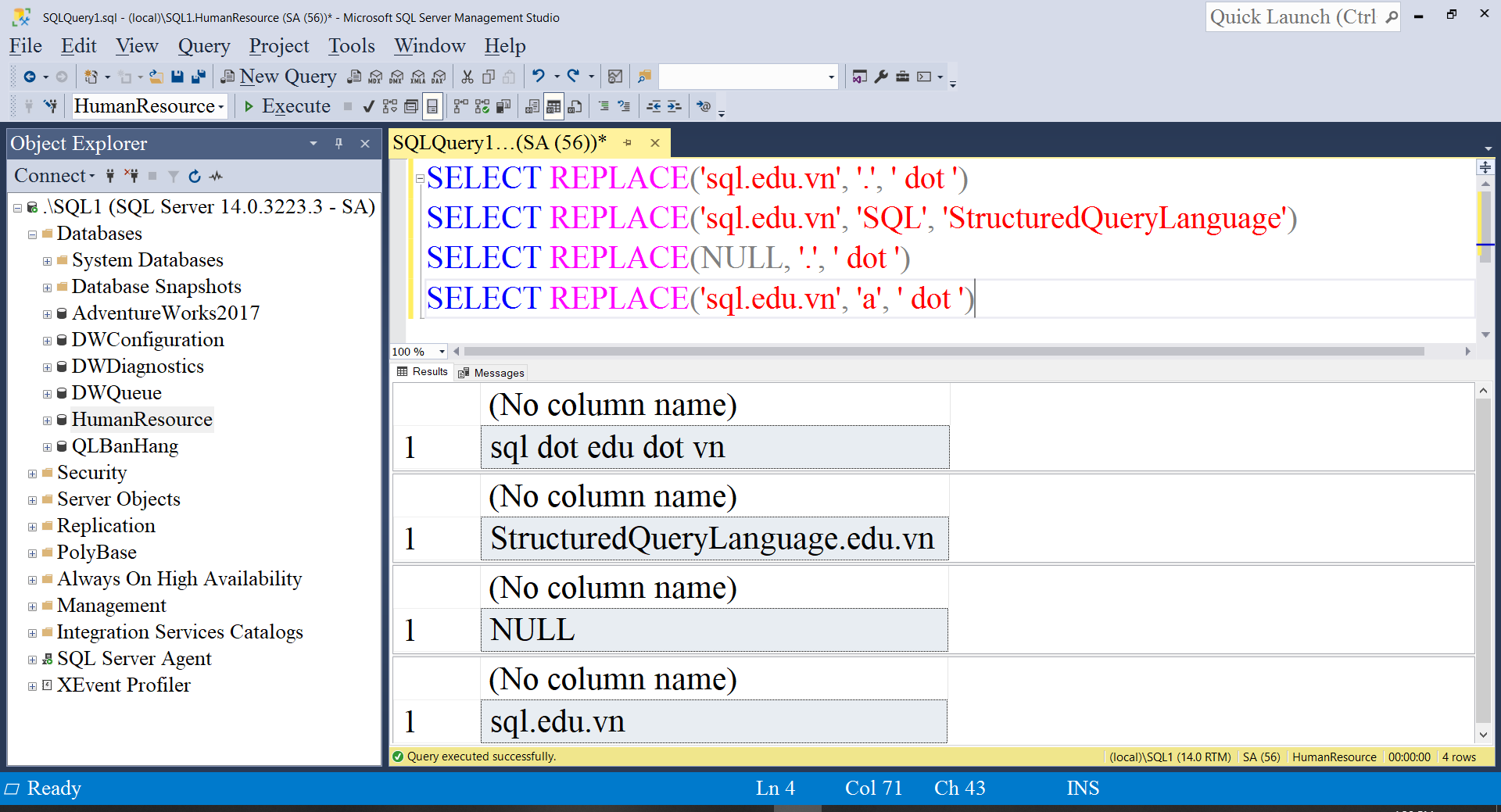
Task: Click Increase Indent icon
Action: [x=675, y=106]
